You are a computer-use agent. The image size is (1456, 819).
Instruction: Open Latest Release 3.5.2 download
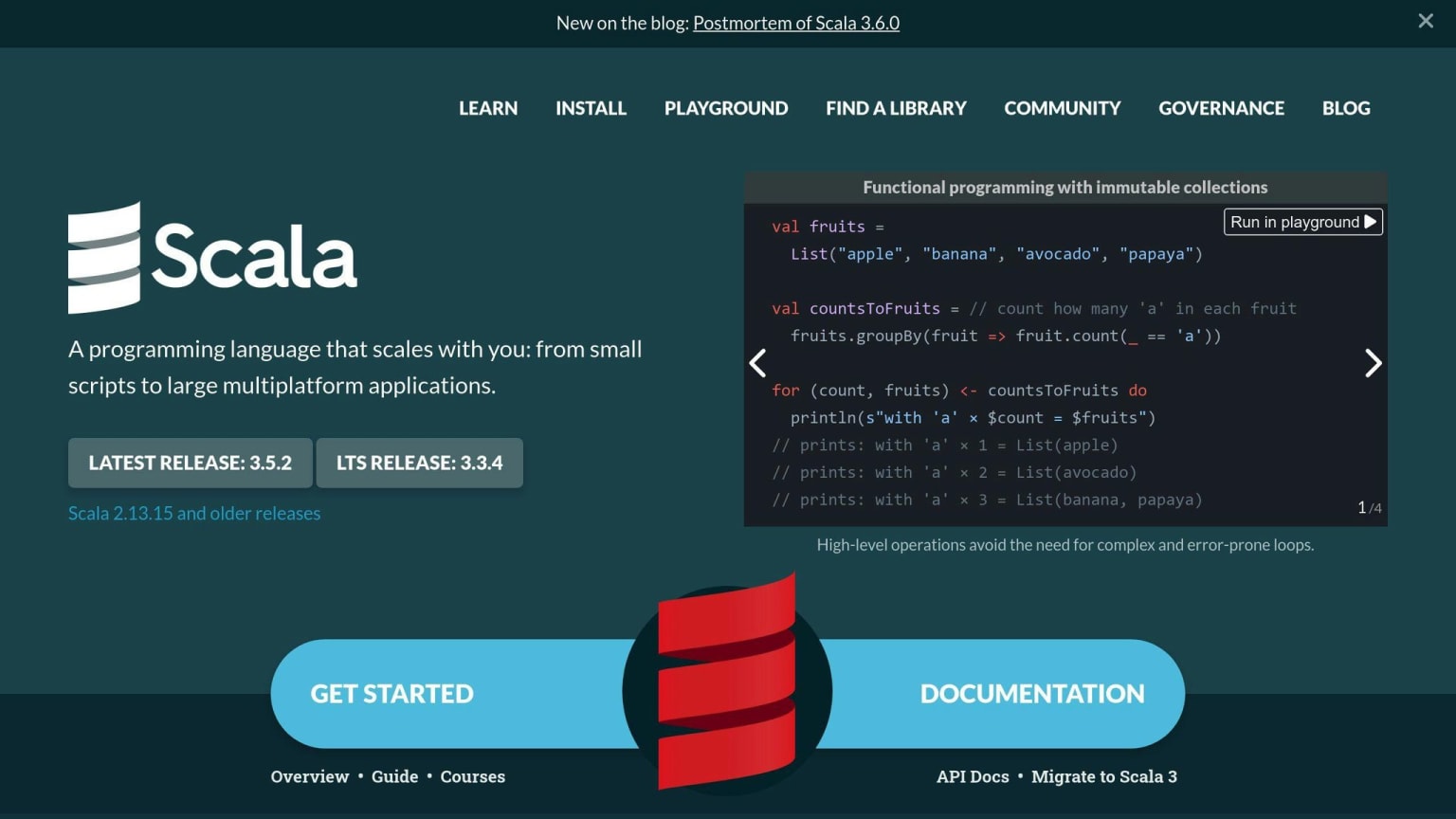[x=191, y=463]
